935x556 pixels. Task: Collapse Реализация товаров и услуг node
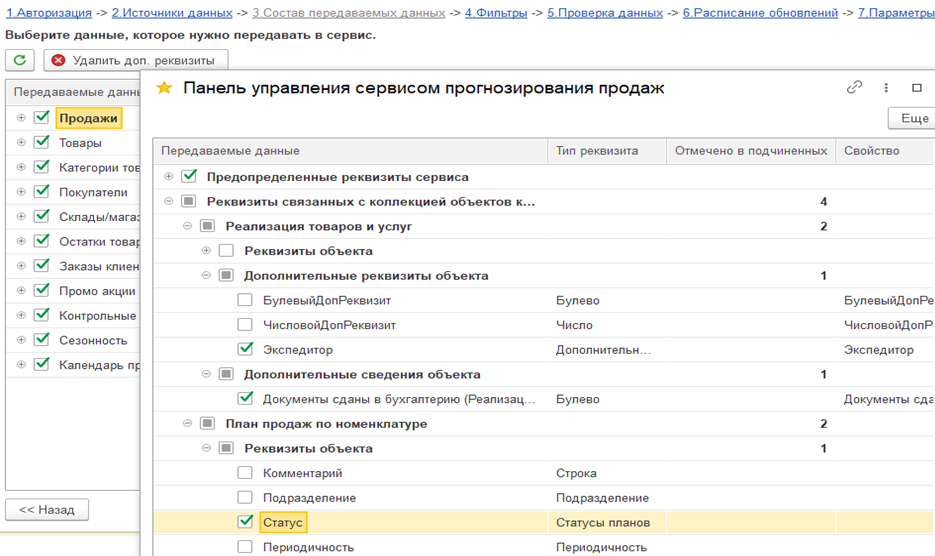[188, 226]
